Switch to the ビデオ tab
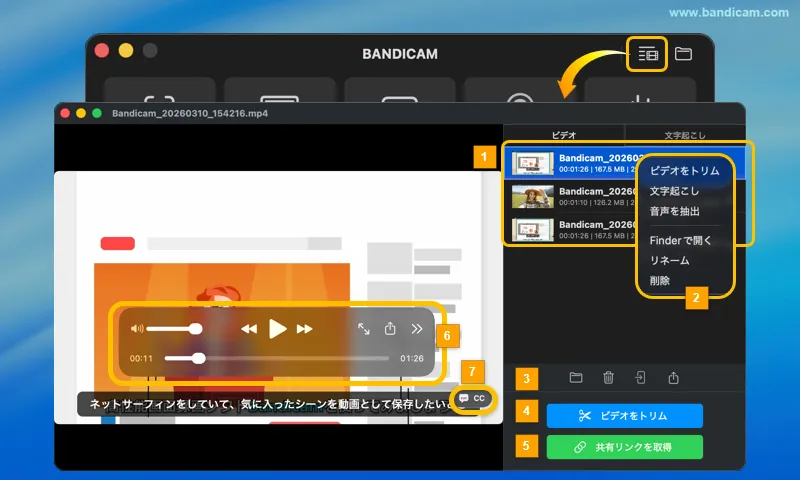 click(564, 135)
